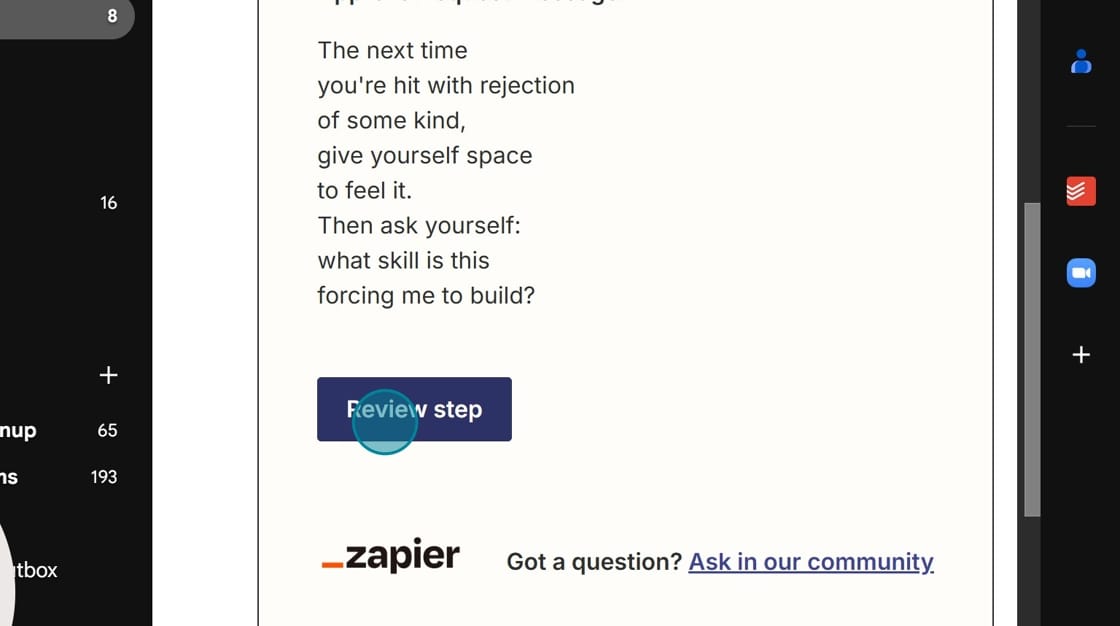
Task: Click the plus icon in the right app sidebar
Action: point(1081,354)
